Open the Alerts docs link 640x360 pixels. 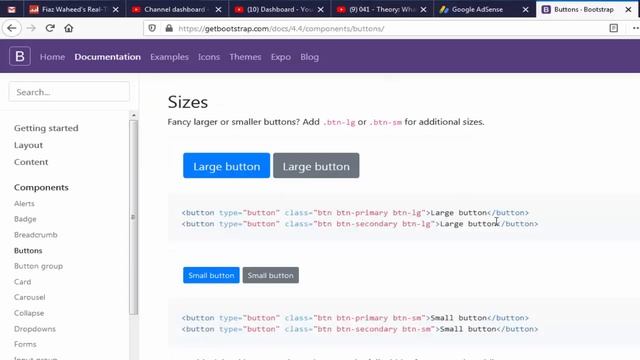(24, 203)
